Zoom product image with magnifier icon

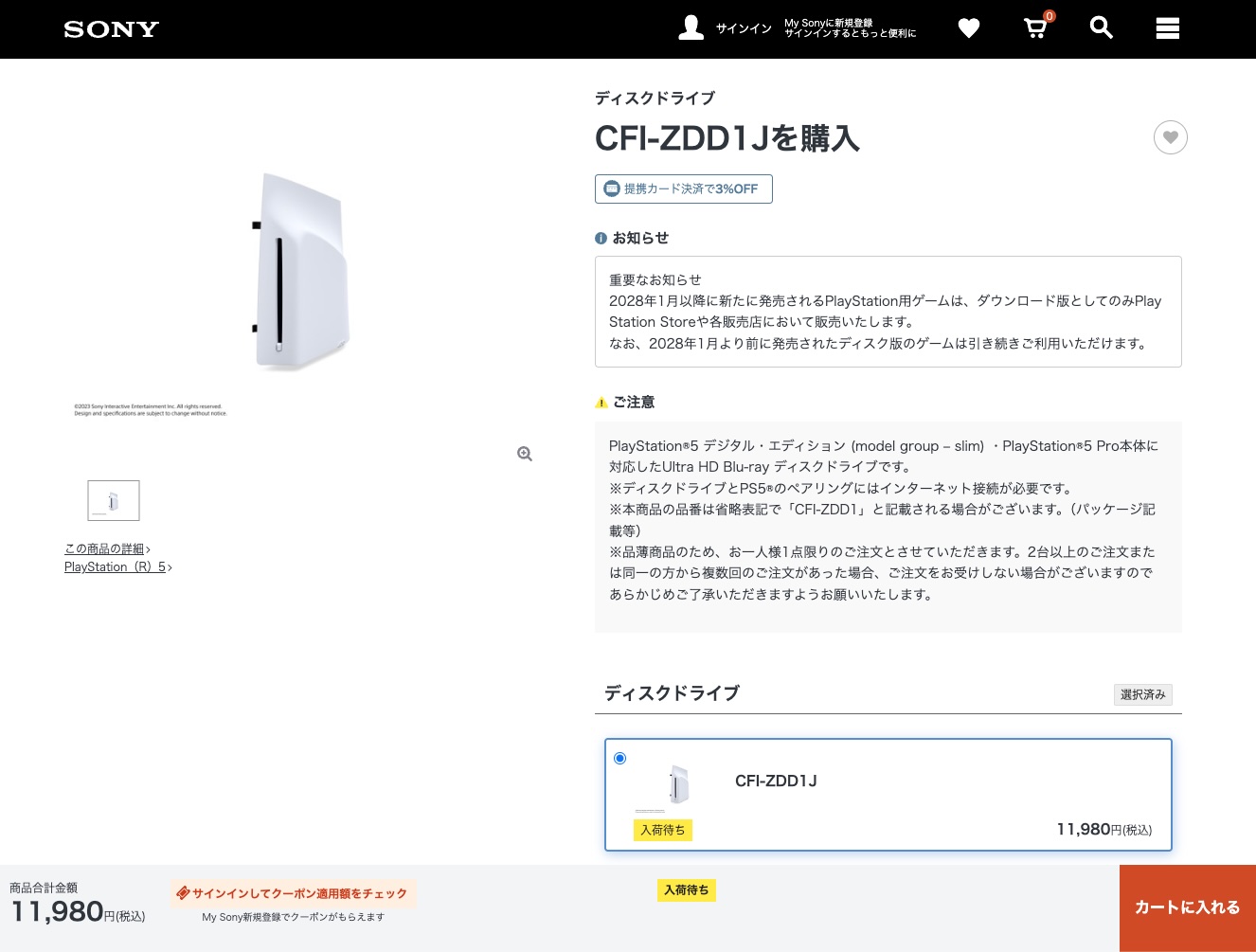pos(525,454)
